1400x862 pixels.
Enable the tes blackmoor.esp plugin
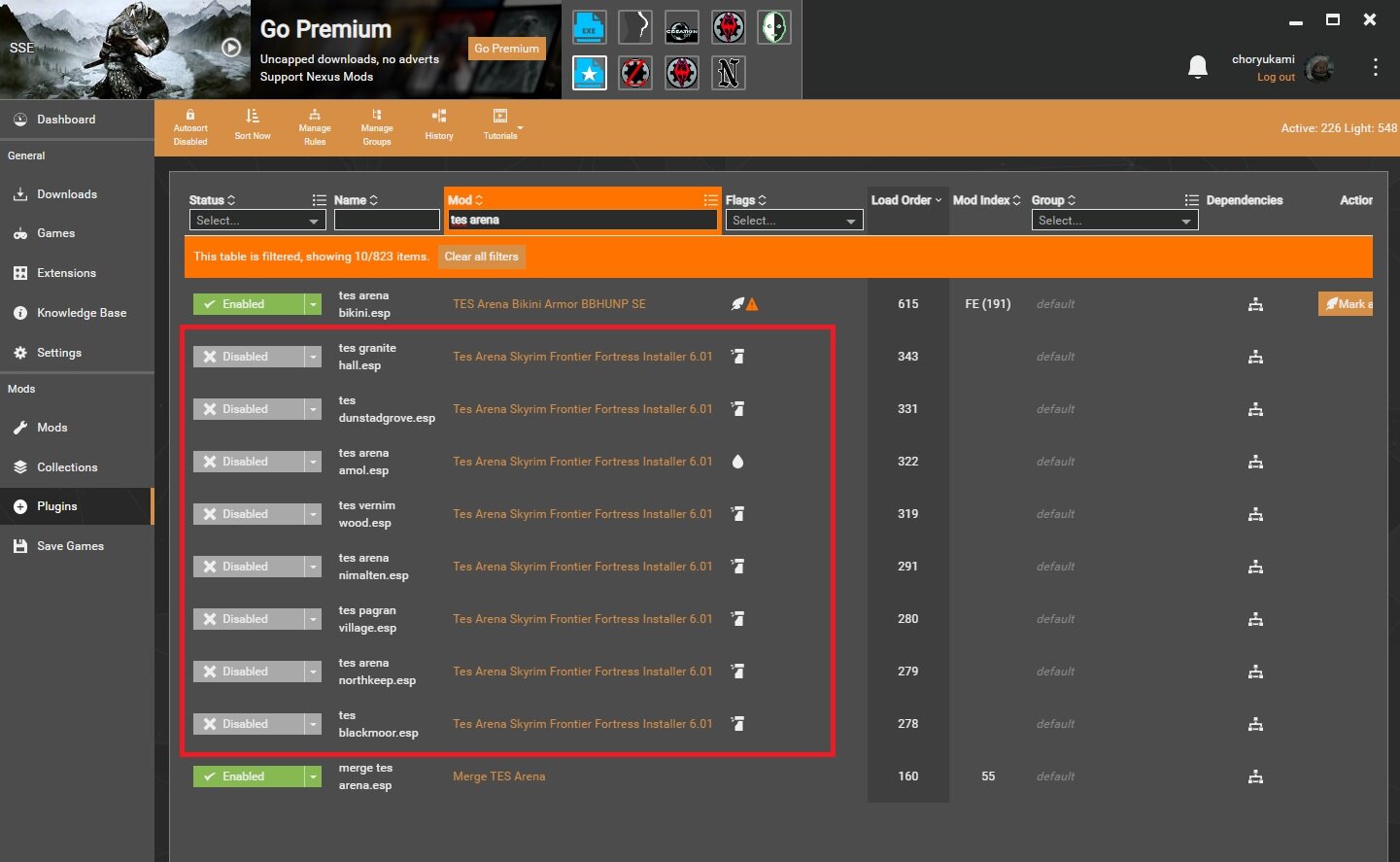(249, 724)
